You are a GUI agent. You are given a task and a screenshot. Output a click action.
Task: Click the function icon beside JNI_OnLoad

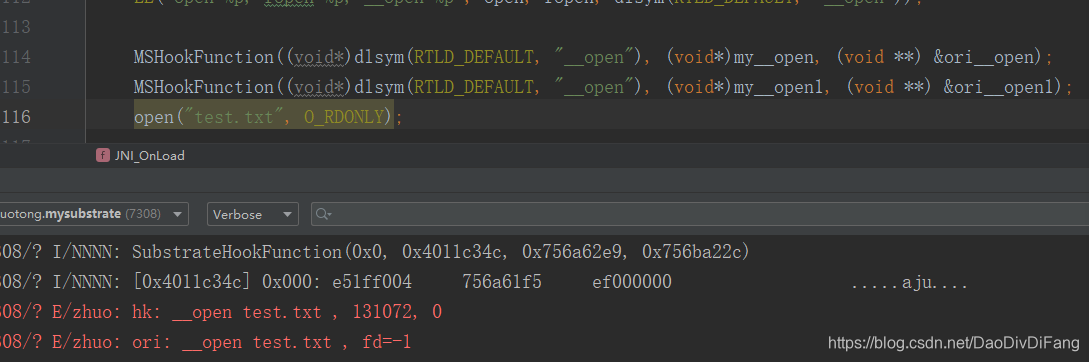point(103,156)
